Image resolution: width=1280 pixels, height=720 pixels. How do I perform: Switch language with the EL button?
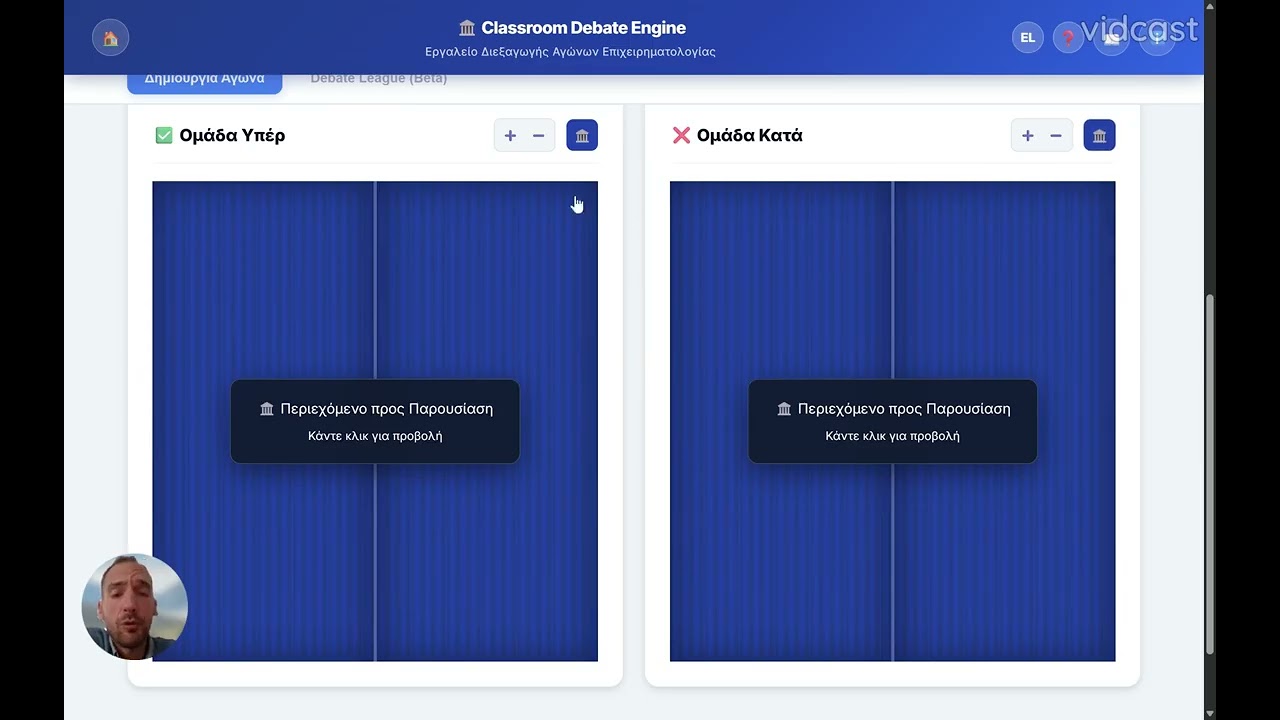click(x=1027, y=38)
